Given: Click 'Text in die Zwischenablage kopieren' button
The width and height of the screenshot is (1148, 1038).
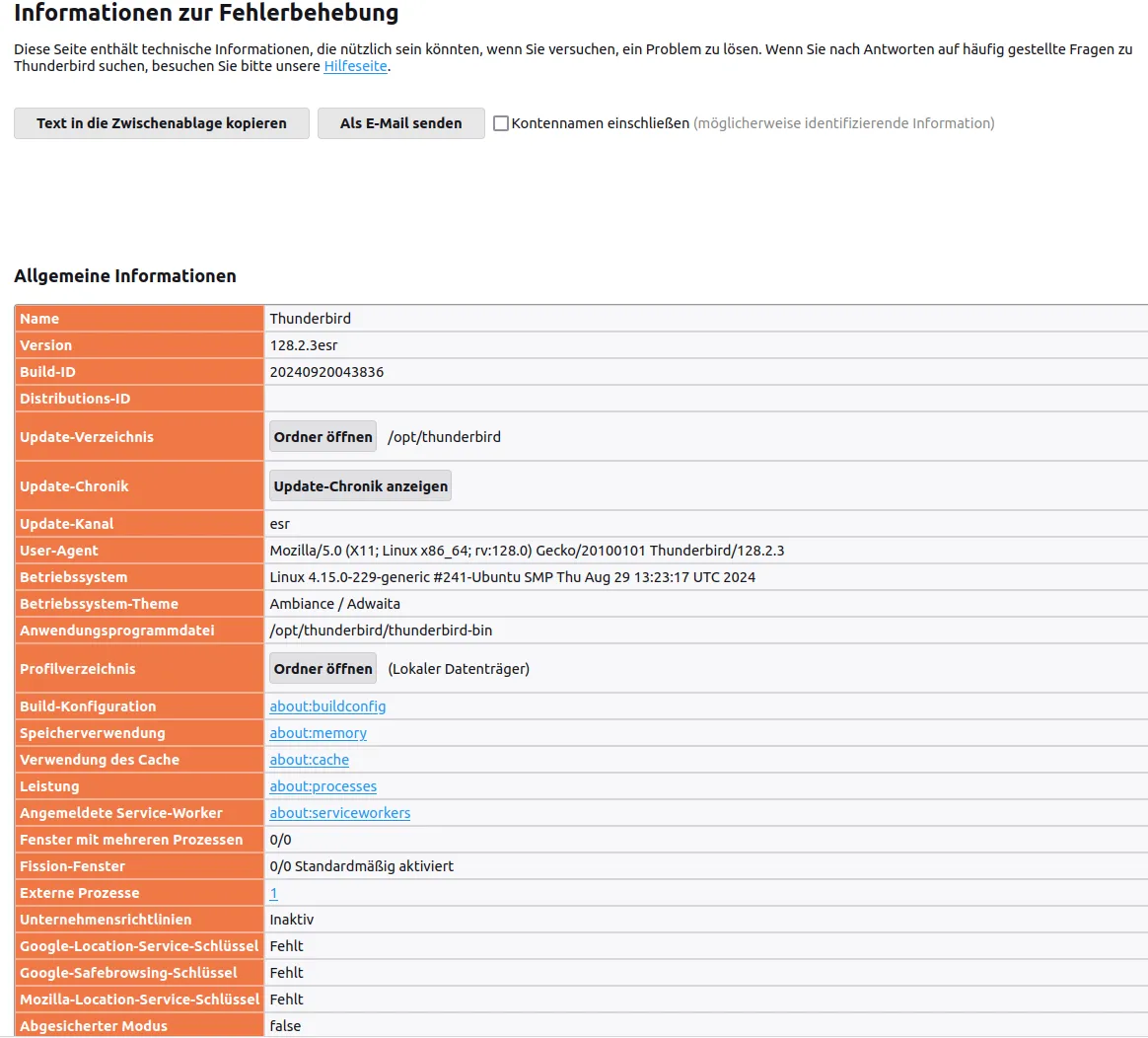Looking at the screenshot, I should (x=161, y=123).
